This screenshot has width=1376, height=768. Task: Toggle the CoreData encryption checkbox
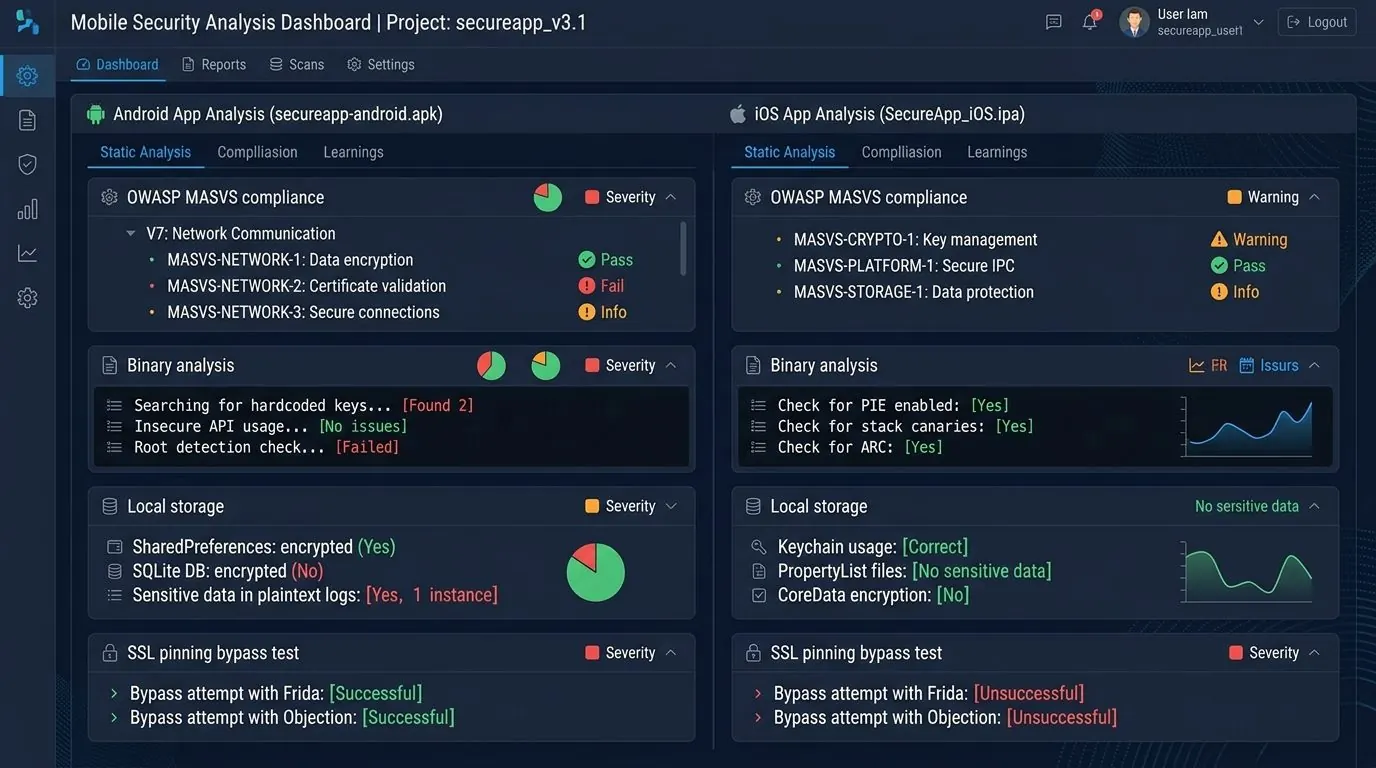(759, 595)
